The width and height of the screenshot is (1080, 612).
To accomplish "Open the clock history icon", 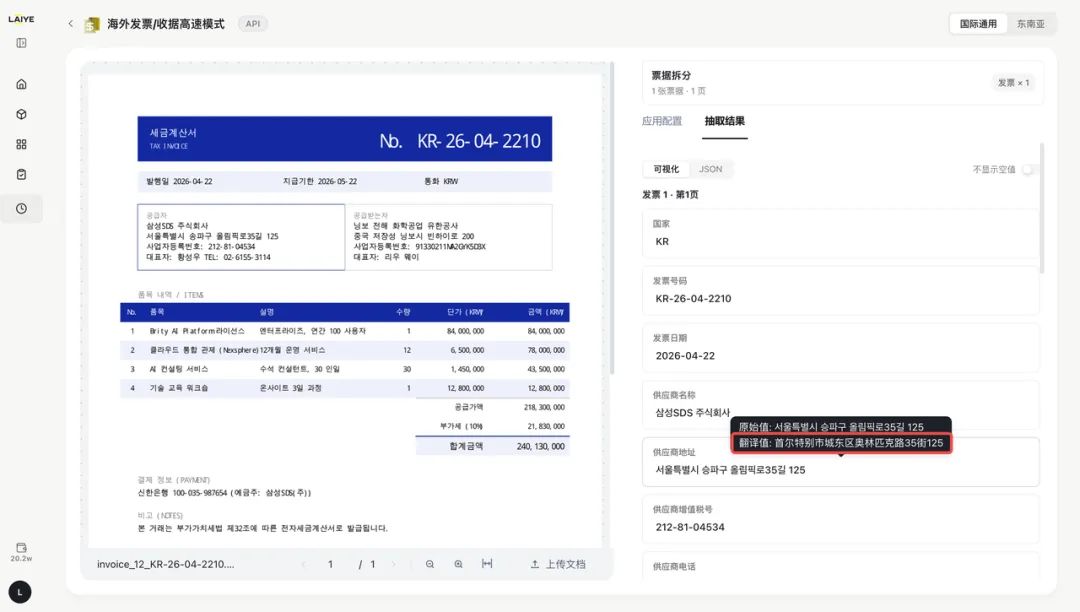I will (x=21, y=209).
